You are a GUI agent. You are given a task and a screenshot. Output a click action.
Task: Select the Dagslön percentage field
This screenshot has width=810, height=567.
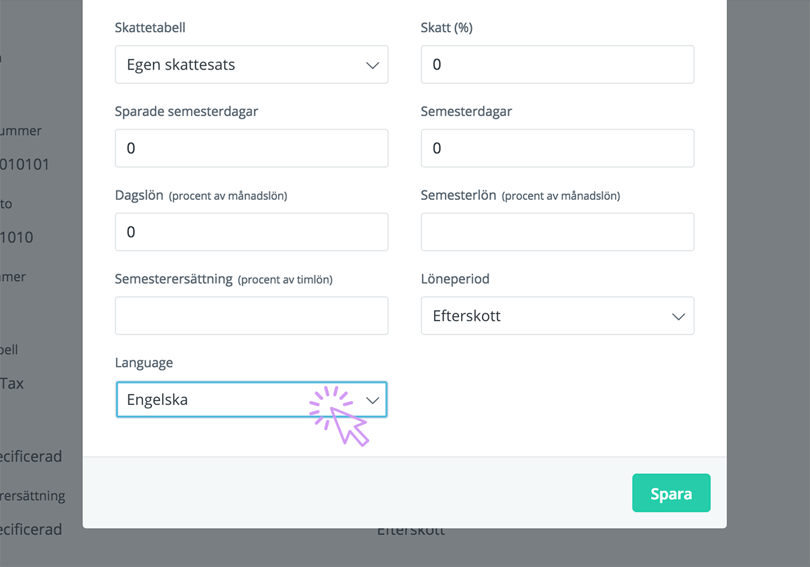coord(252,232)
